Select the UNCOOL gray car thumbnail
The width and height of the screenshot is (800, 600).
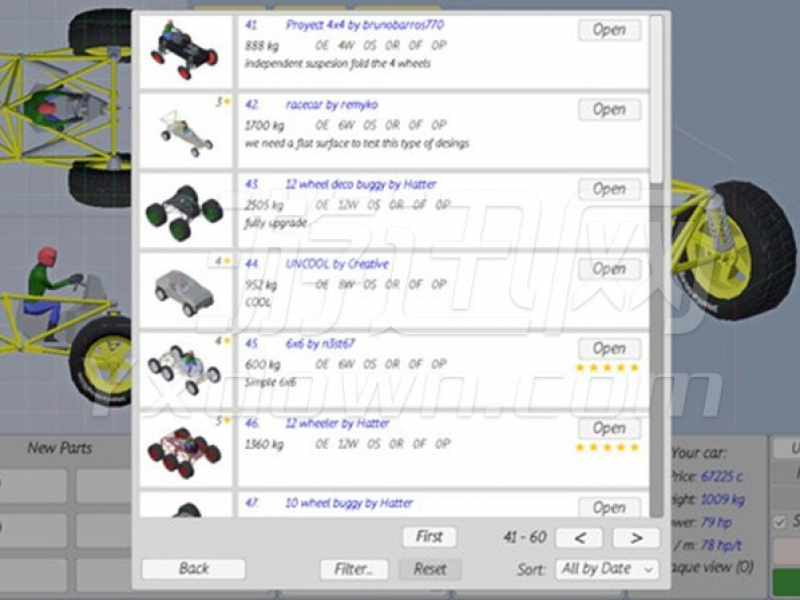pos(185,290)
